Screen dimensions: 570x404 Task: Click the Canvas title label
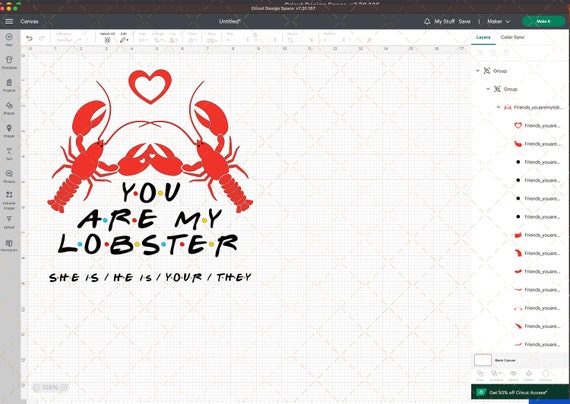(x=29, y=21)
